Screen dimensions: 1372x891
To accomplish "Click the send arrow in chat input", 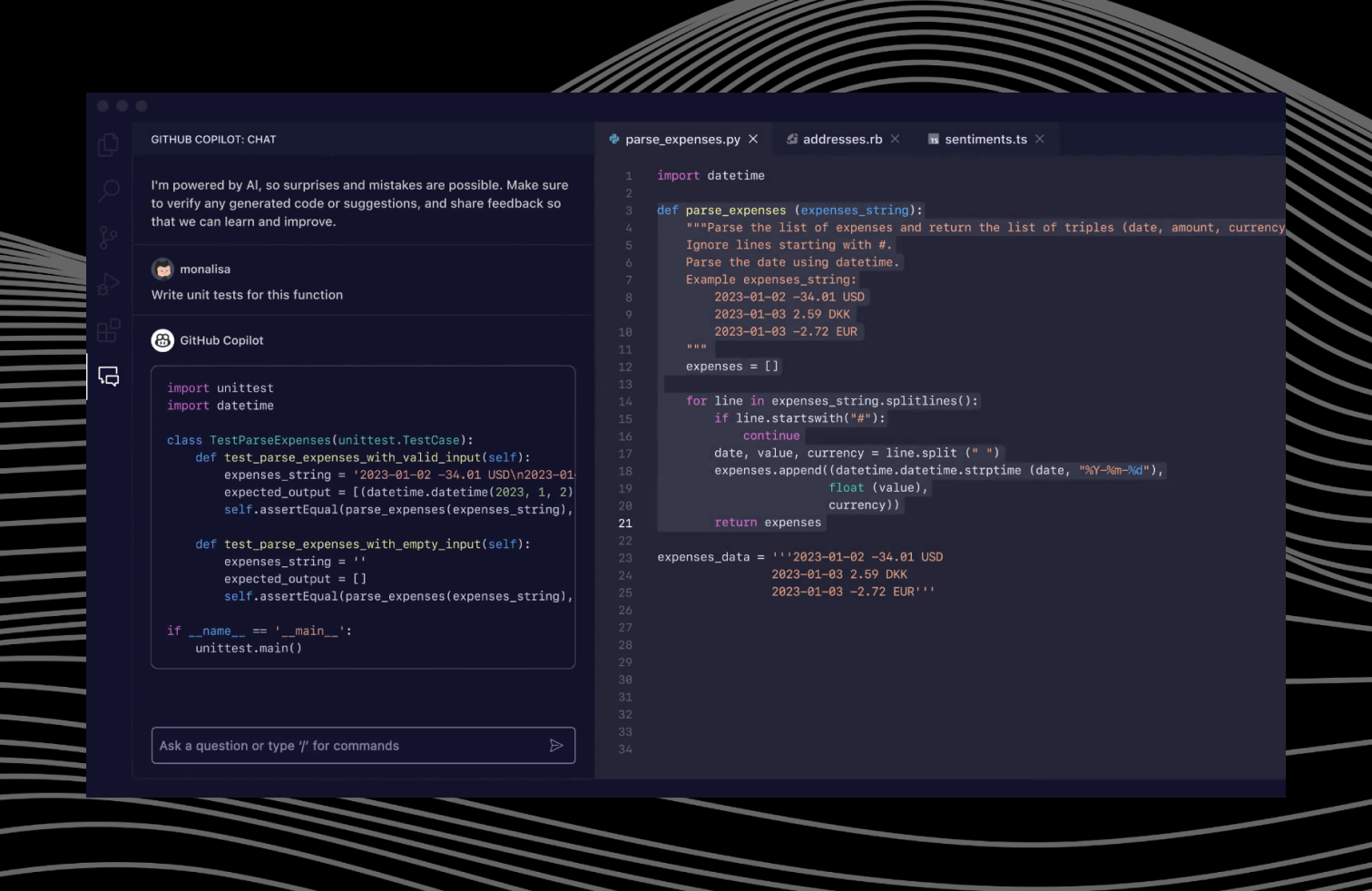I will pos(556,746).
